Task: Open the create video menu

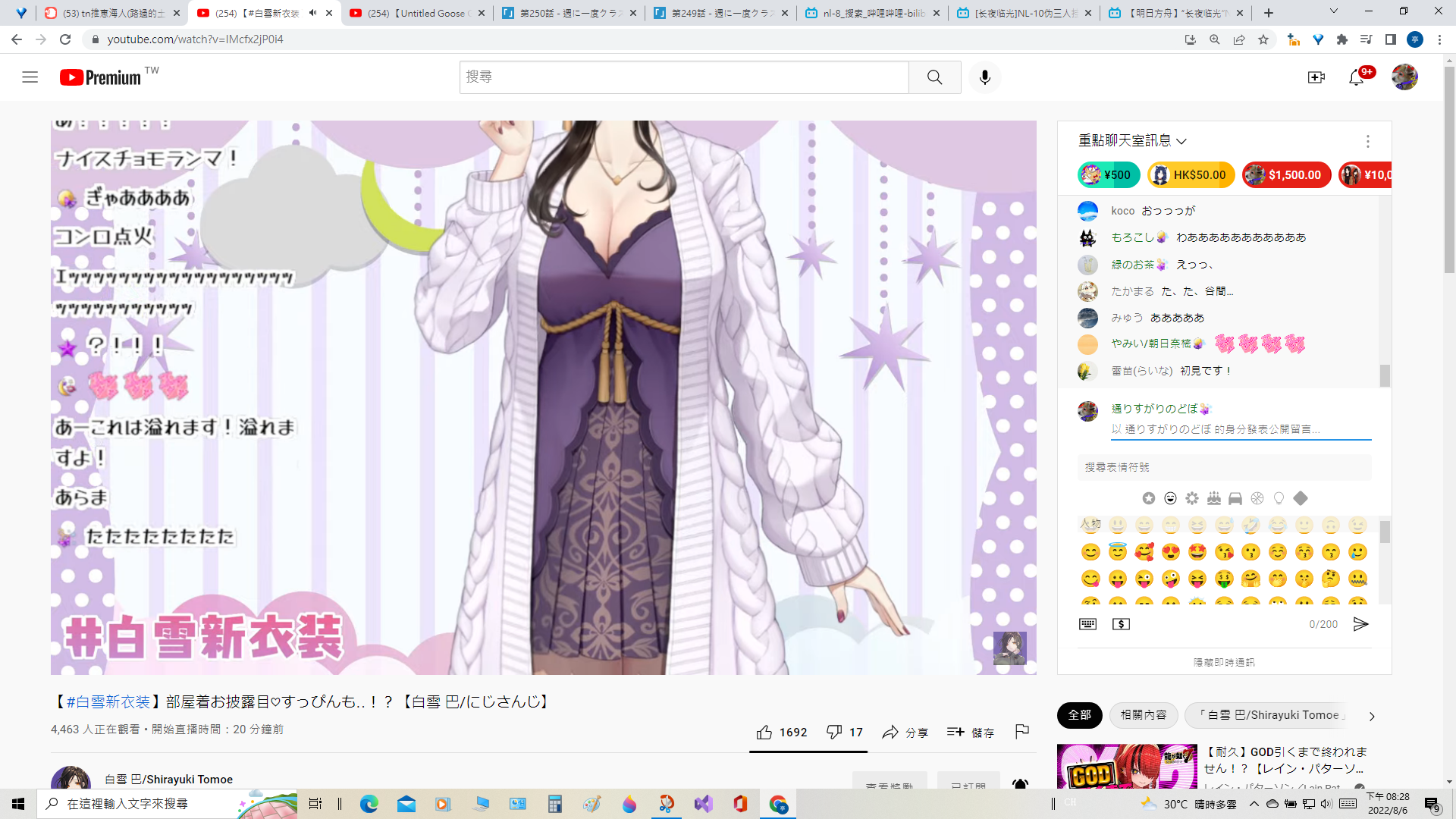Action: point(1316,77)
